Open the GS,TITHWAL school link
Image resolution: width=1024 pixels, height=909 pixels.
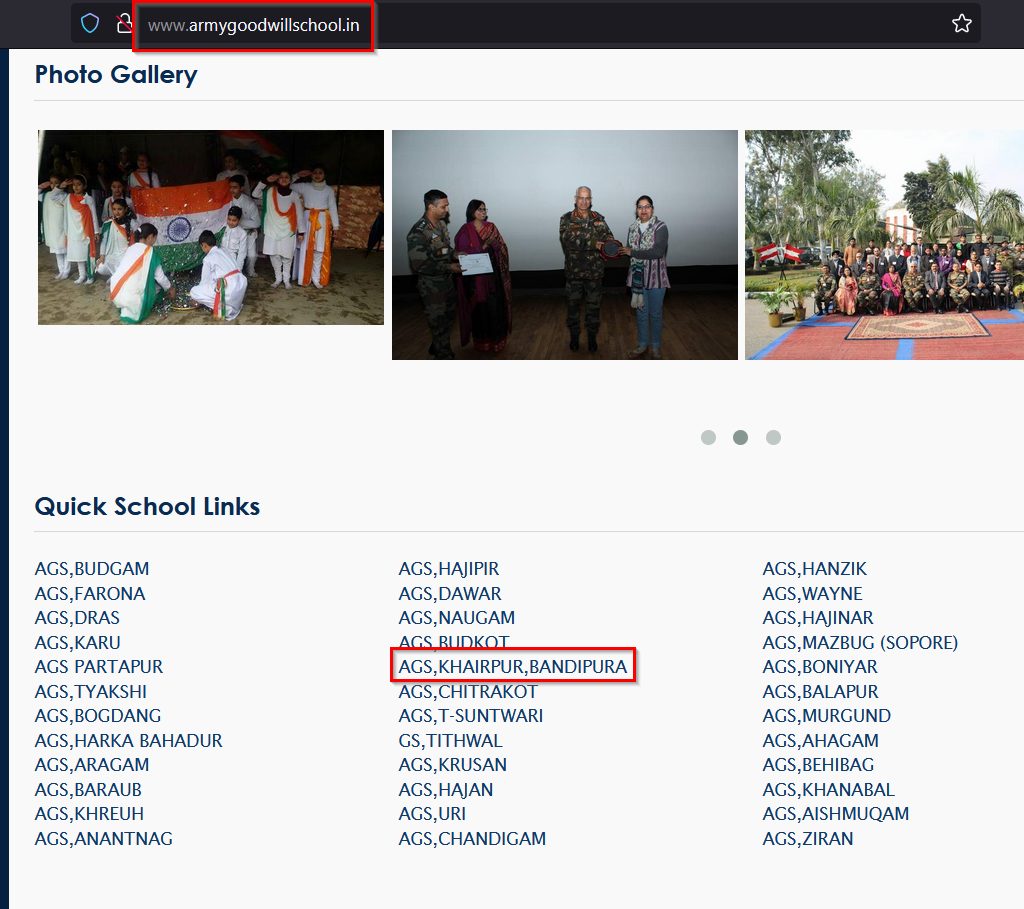tap(450, 741)
